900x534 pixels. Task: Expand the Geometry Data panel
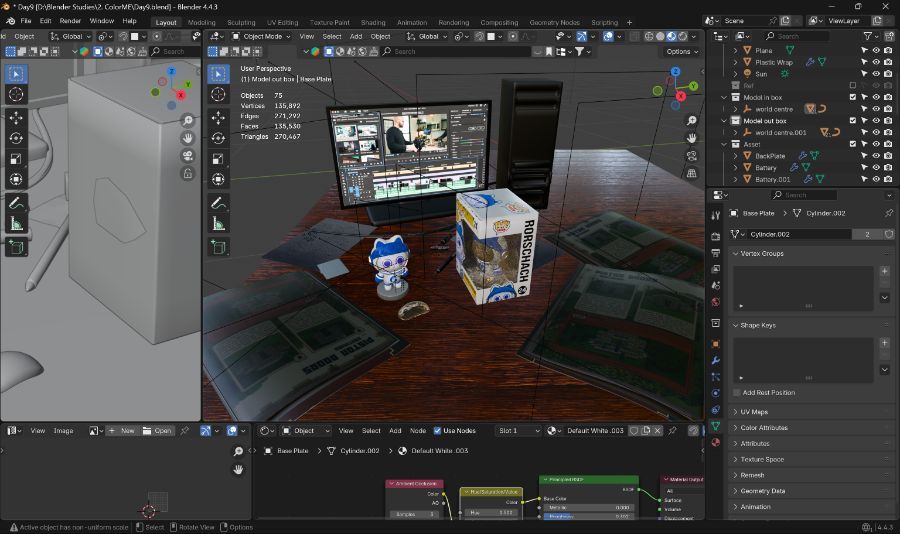coord(762,491)
